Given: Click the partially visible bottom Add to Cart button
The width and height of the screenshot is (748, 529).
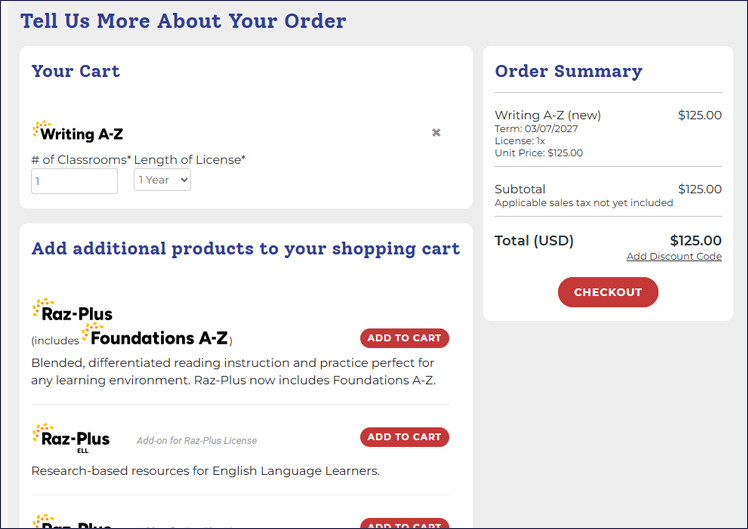Looking at the screenshot, I should point(404,524).
